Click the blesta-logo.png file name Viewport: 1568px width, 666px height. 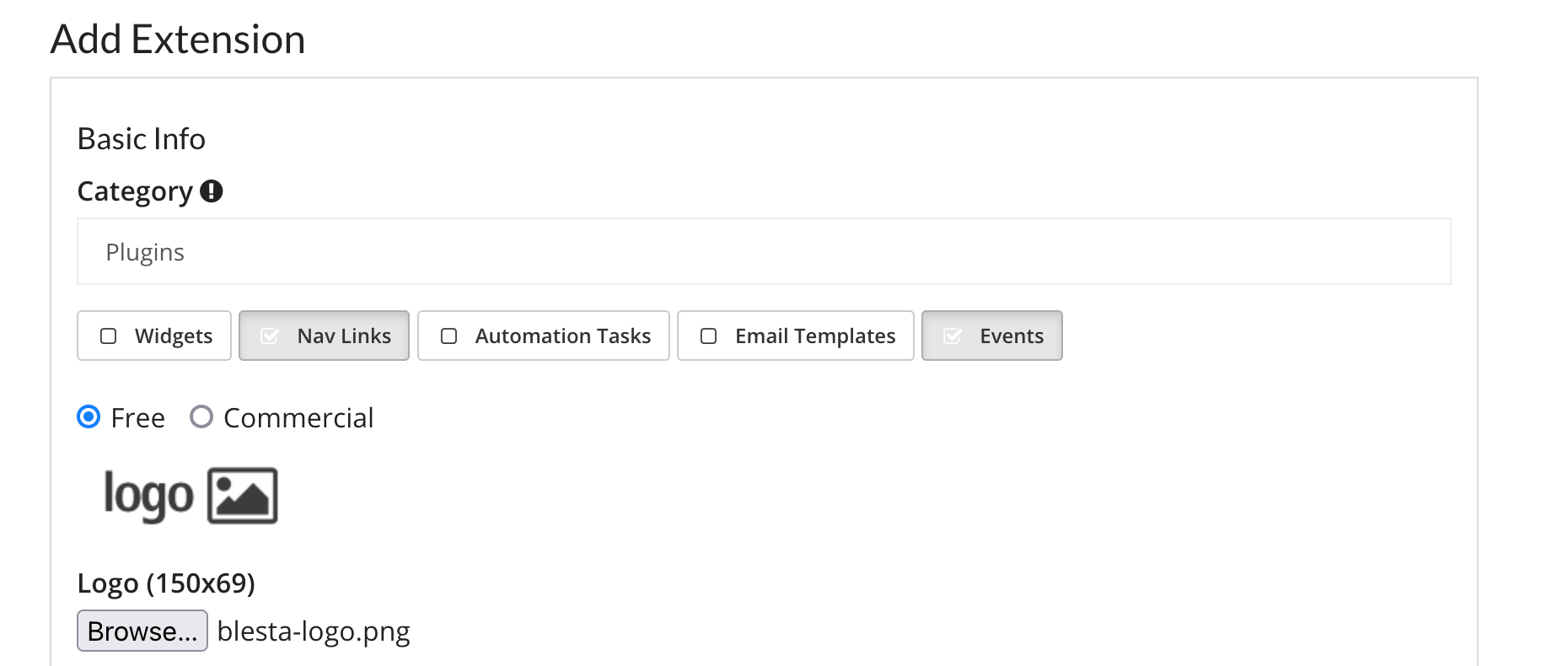click(x=314, y=631)
